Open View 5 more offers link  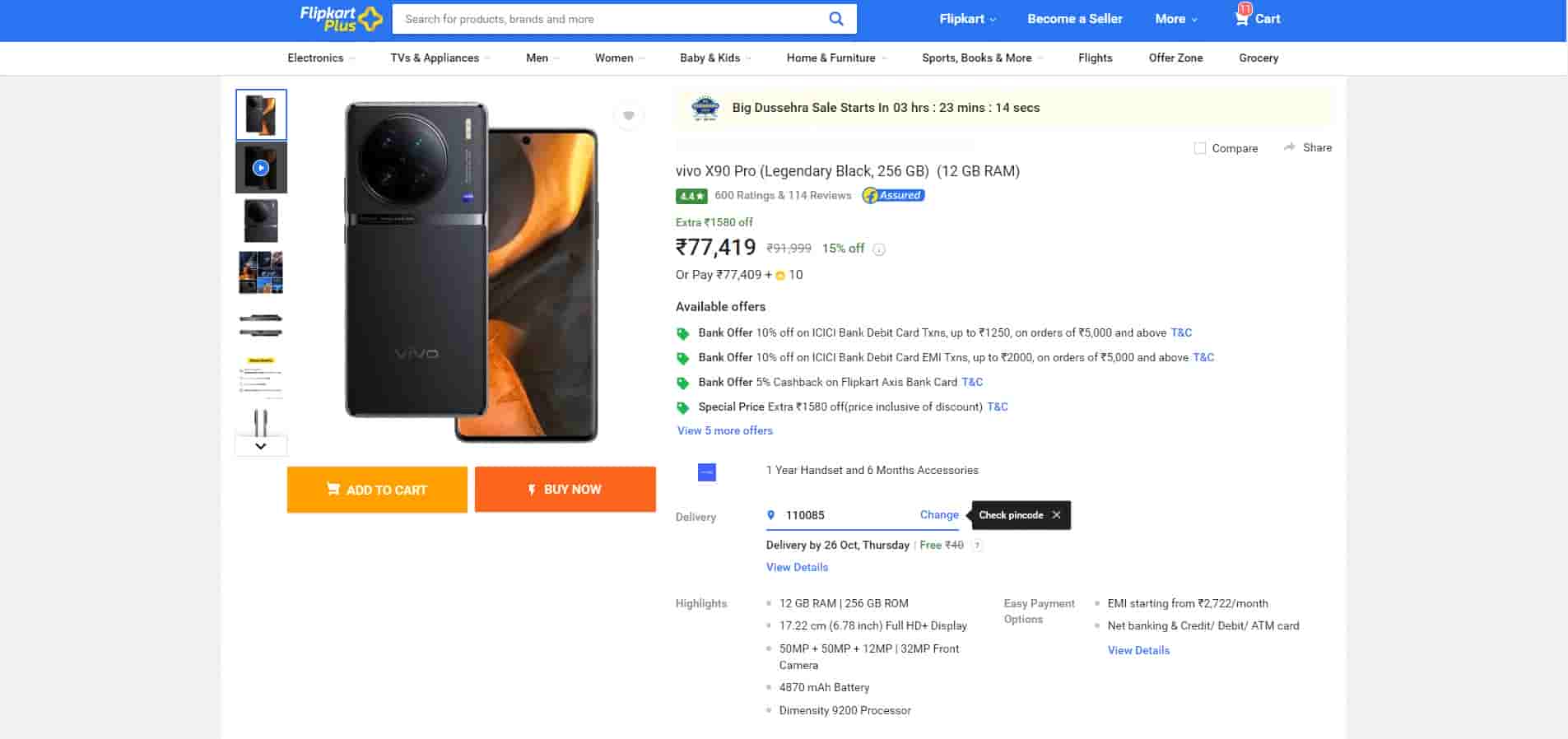click(x=725, y=430)
